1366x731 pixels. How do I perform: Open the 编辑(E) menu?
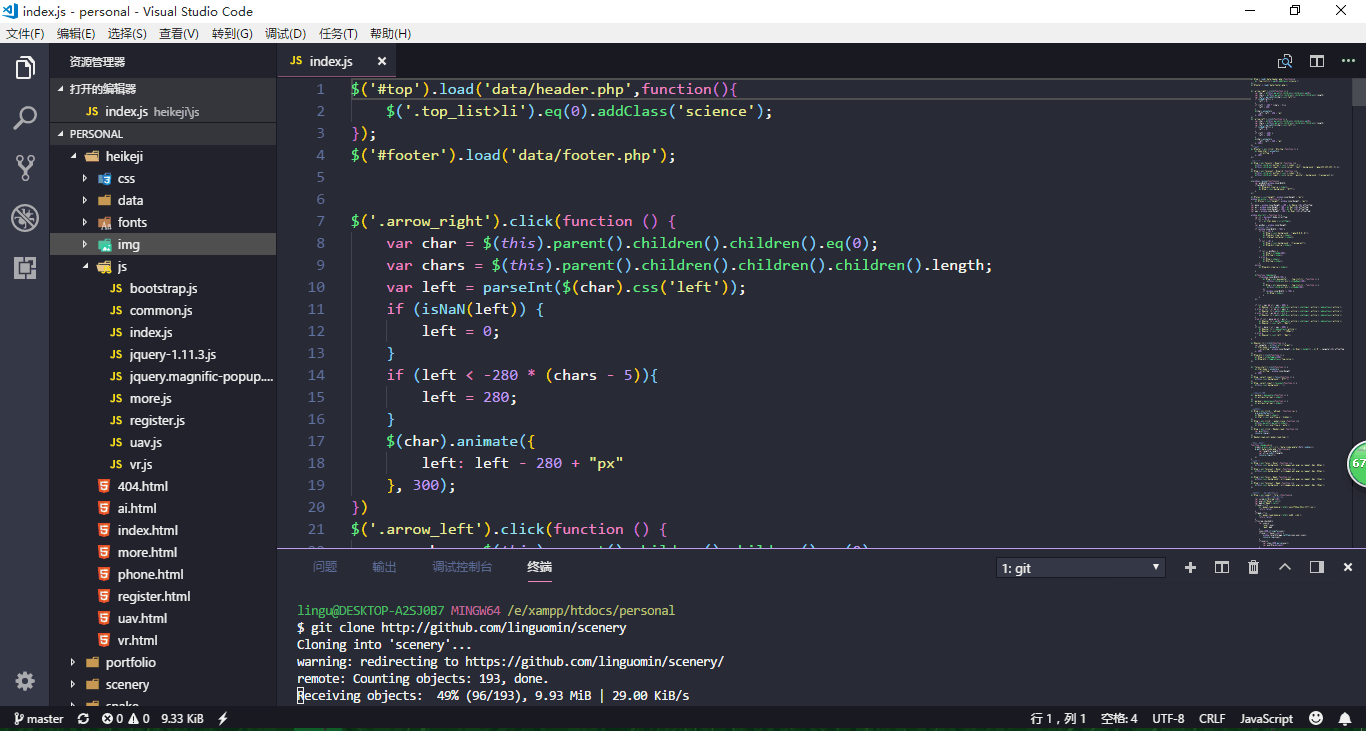[76, 33]
